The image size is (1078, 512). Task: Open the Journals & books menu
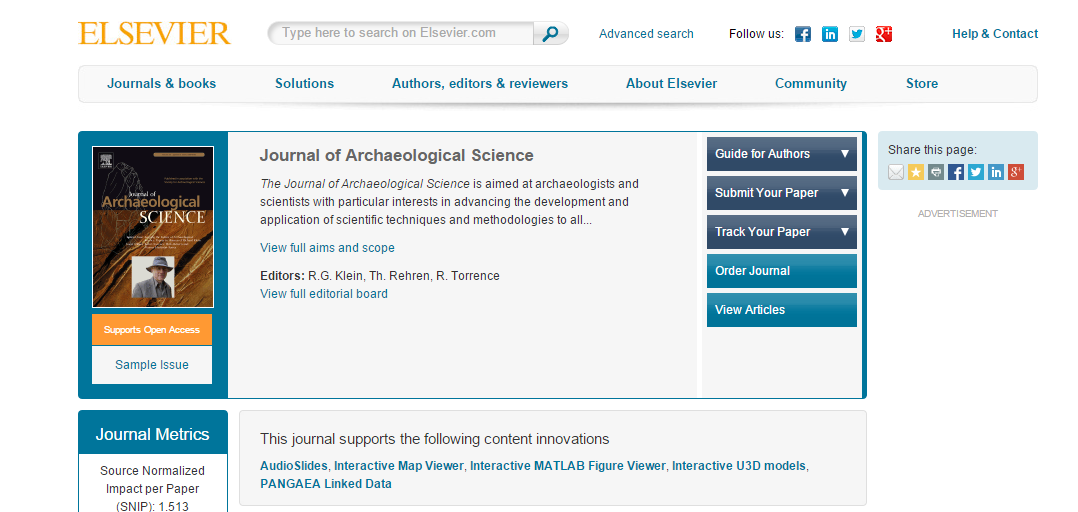coord(162,84)
